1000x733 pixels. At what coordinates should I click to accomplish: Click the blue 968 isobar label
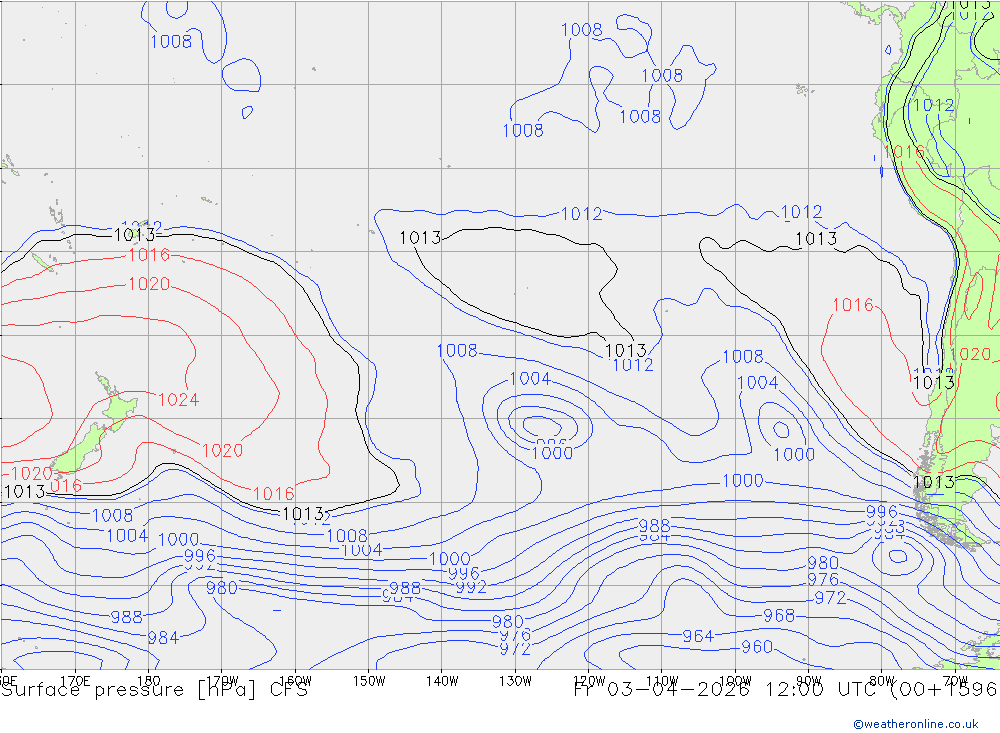779,616
